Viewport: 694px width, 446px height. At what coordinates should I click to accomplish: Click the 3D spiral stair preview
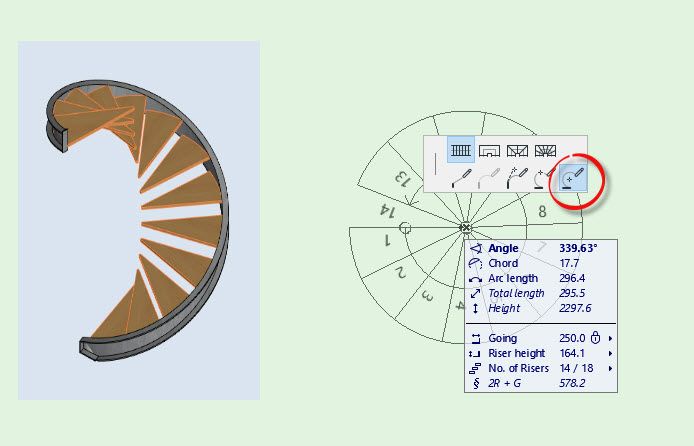click(x=139, y=220)
